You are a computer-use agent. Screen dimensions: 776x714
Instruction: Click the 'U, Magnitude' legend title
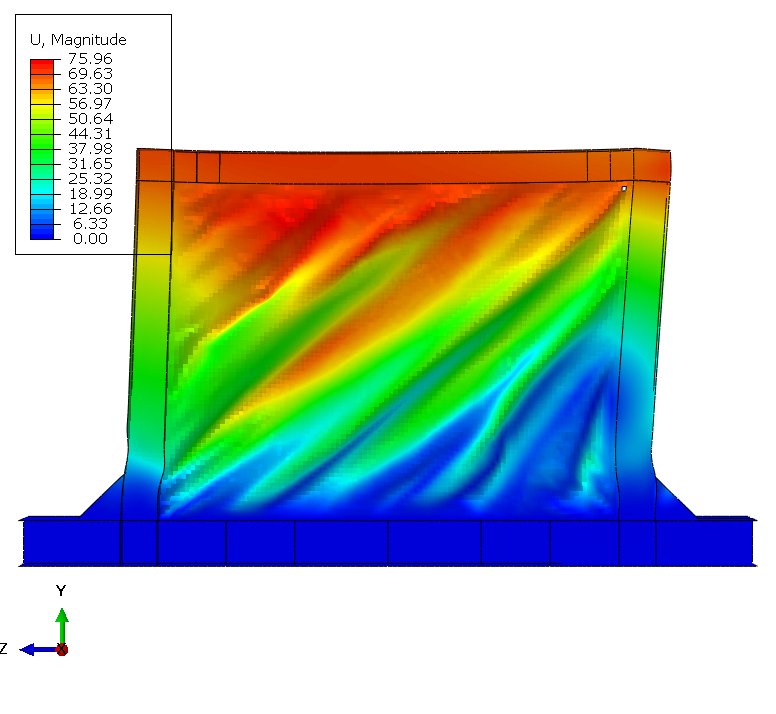(x=78, y=40)
